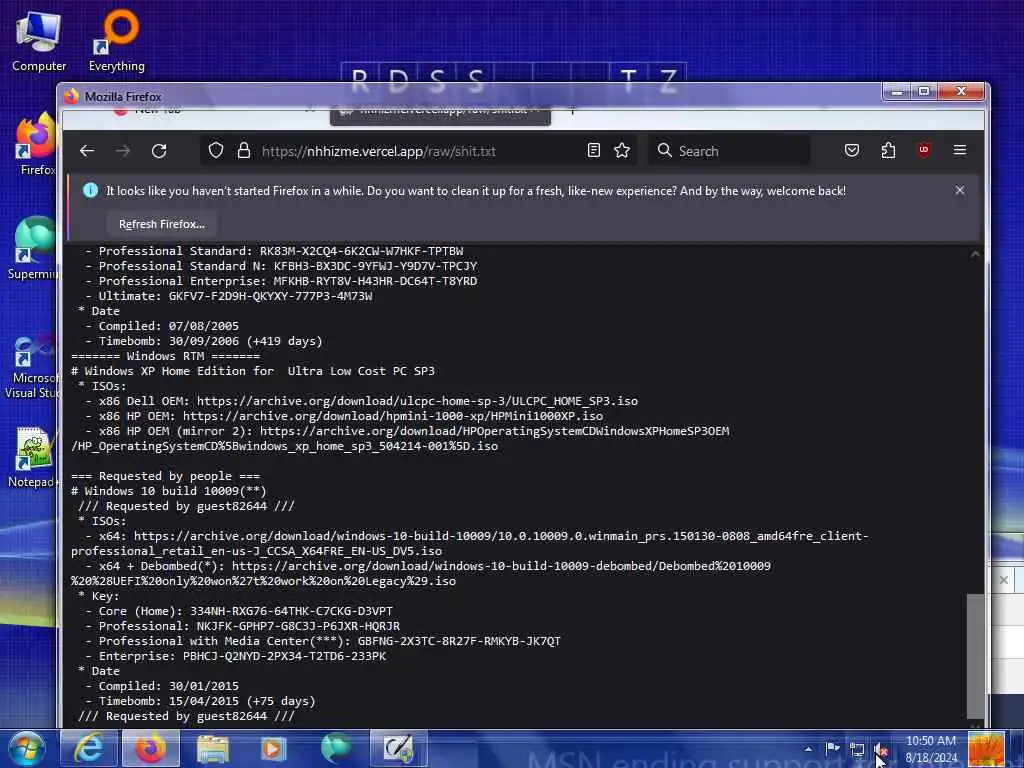The width and height of the screenshot is (1024, 768).
Task: Click the "=== Requested by people ===" heading
Action: click(165, 476)
